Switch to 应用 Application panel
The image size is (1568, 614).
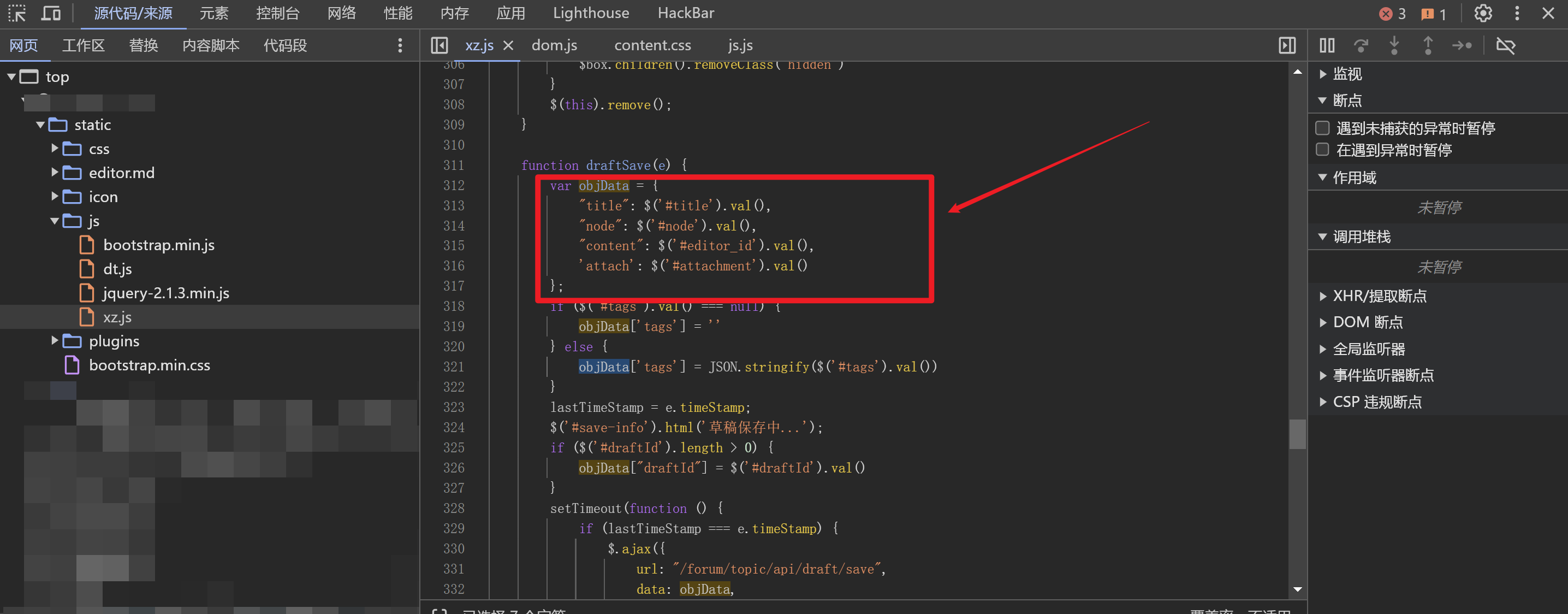510,14
